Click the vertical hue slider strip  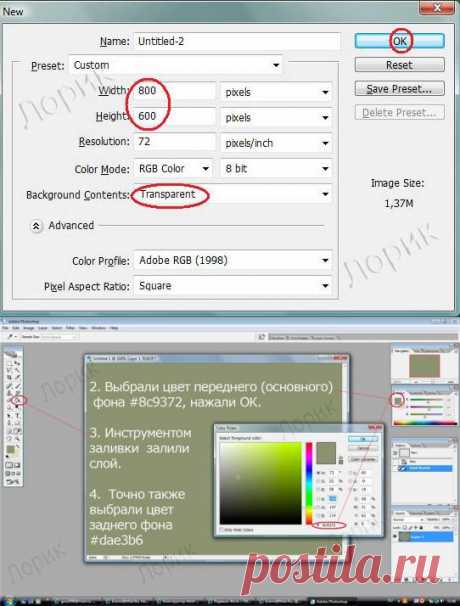click(309, 483)
